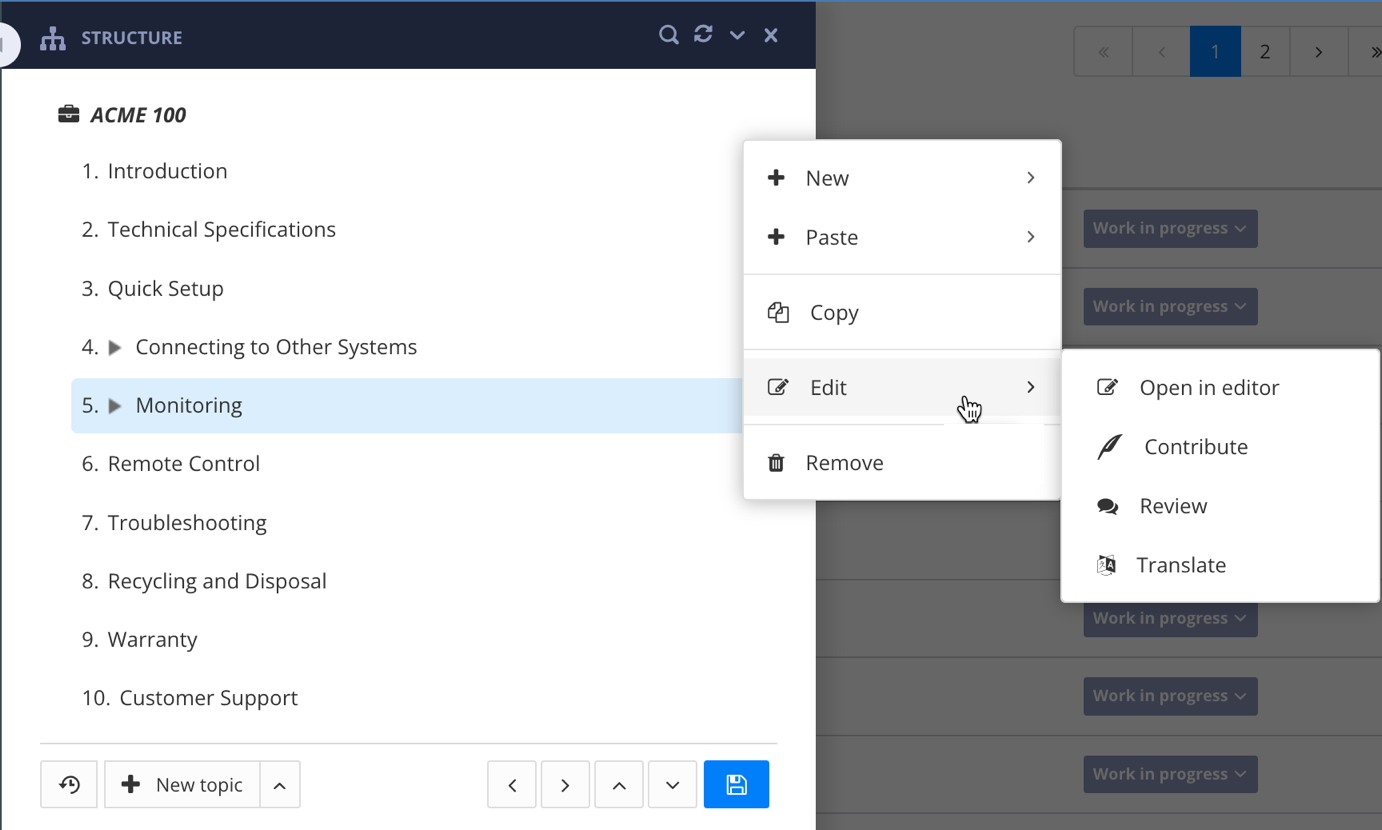The image size is (1382, 830).
Task: Open the search icon in the Structure panel
Action: pos(668,34)
